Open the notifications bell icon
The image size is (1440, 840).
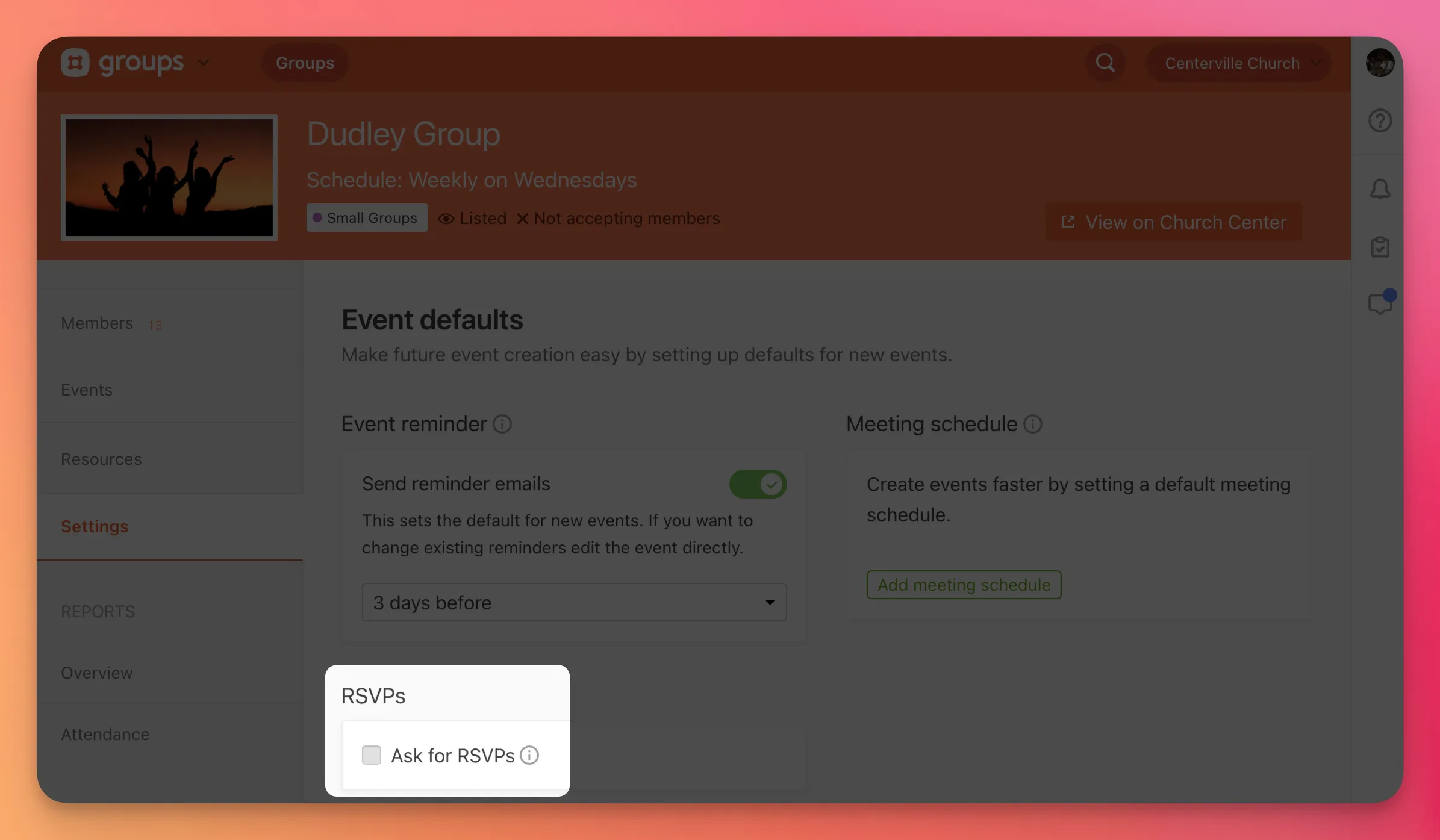(x=1380, y=188)
